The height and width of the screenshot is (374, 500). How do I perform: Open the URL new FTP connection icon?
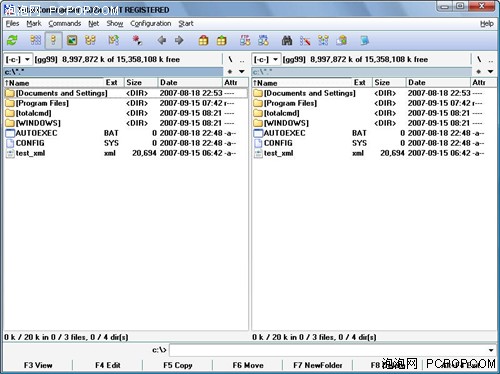point(263,41)
